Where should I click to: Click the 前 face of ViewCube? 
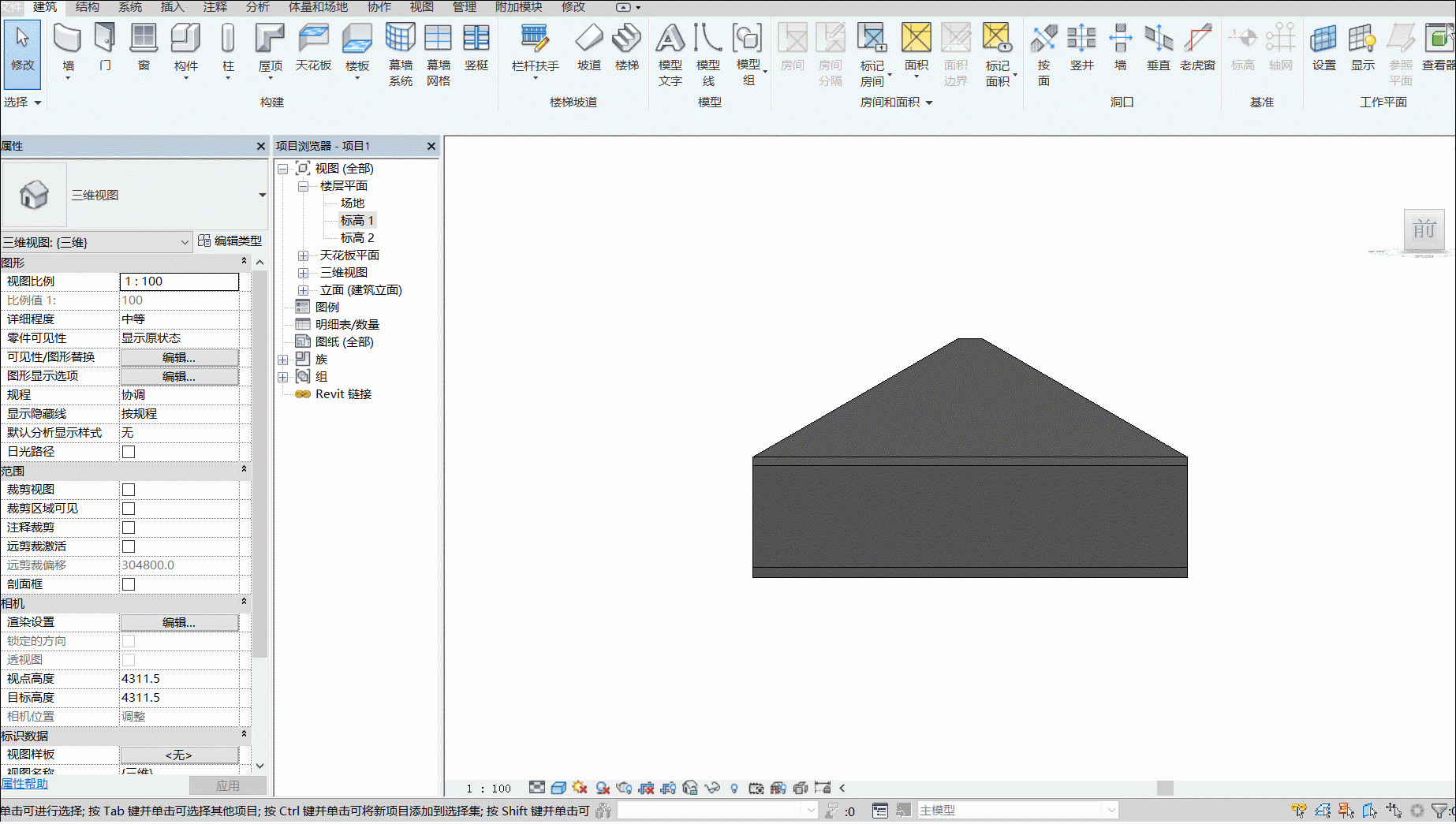[1424, 230]
